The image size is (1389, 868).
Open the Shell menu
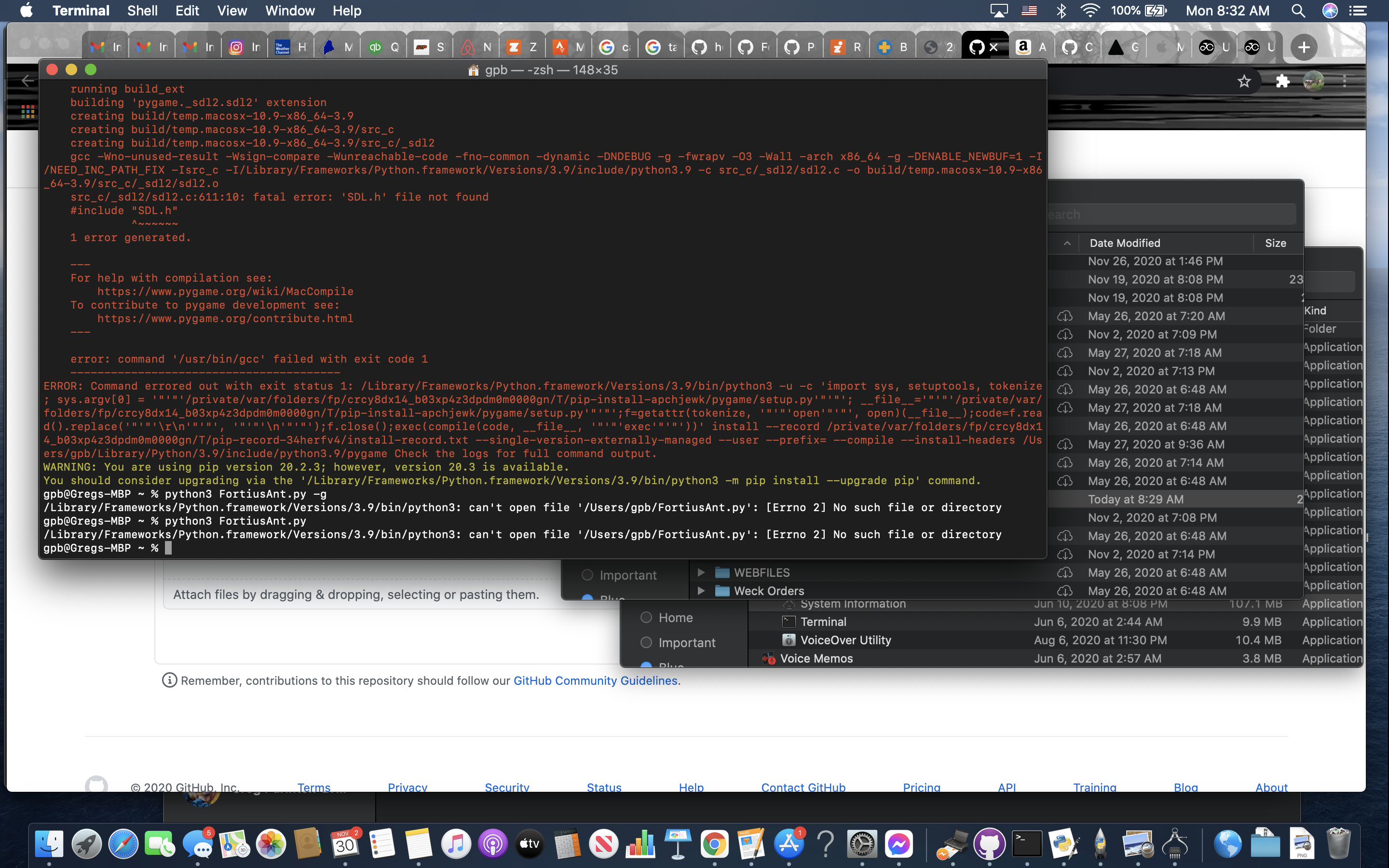142,10
